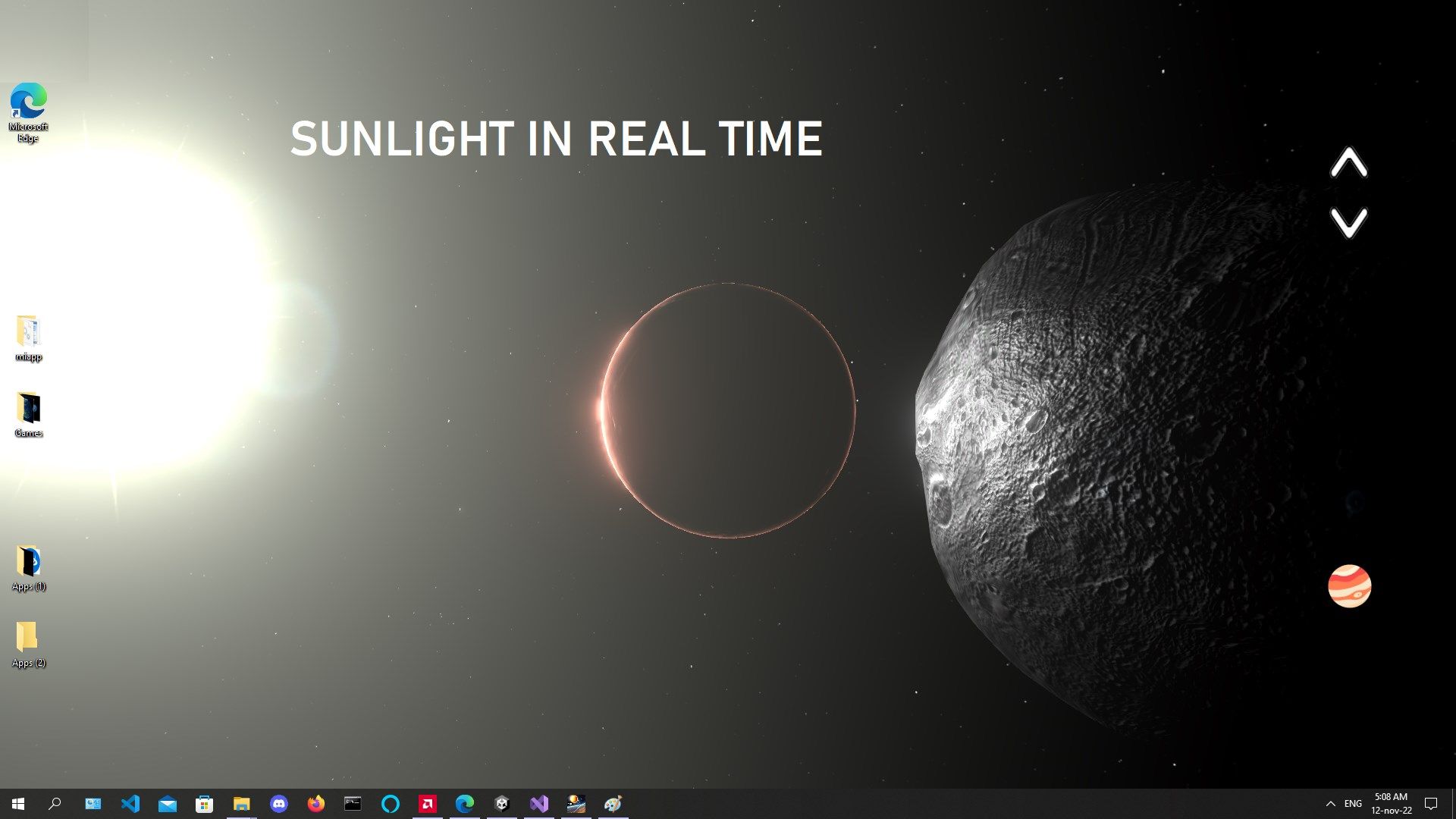Switch to Unity editor in taskbar
Image resolution: width=1456 pixels, height=819 pixels.
coord(501,804)
